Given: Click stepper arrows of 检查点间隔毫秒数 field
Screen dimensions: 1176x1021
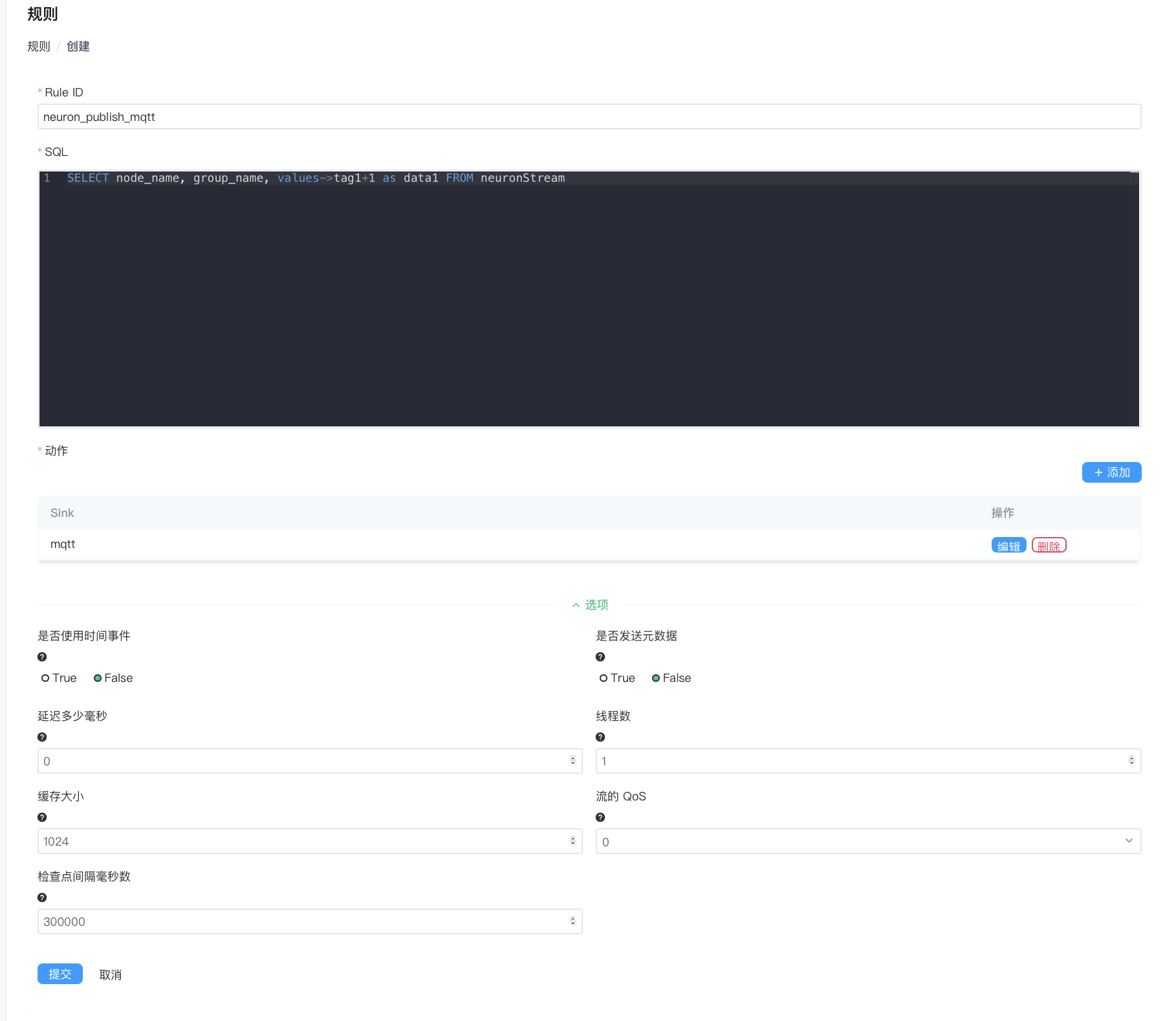Looking at the screenshot, I should click(x=572, y=921).
